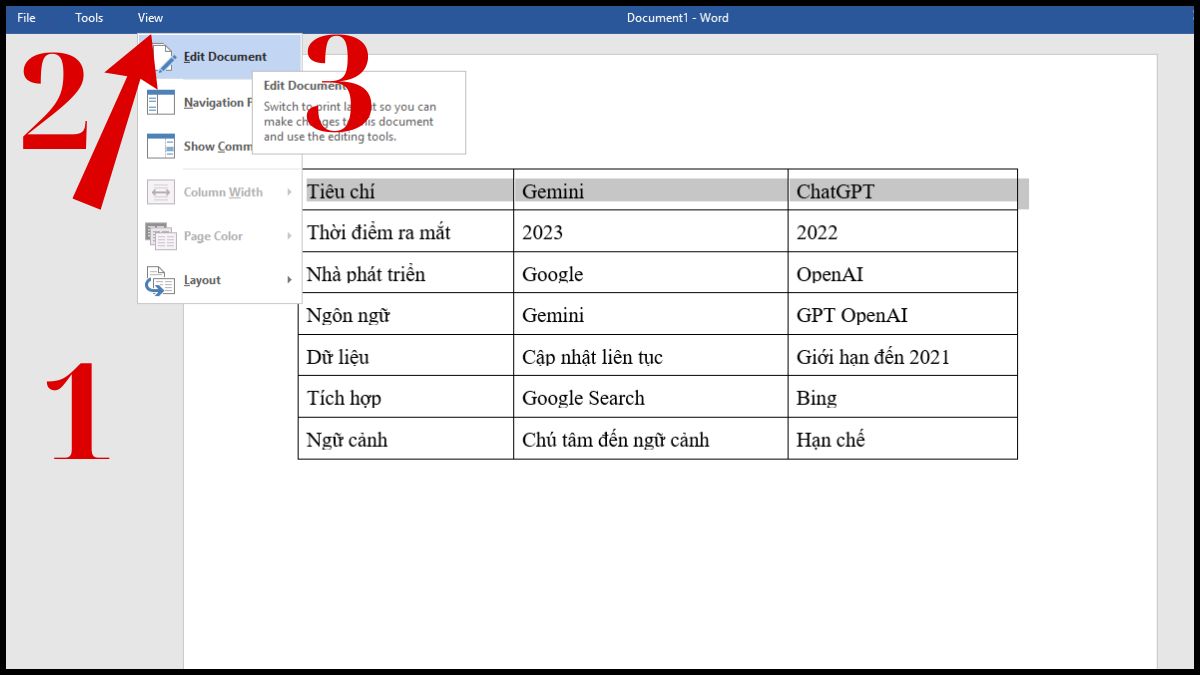Click the "Nhà phát triển" cell
Screen dimensions: 1200x675
[406, 273]
